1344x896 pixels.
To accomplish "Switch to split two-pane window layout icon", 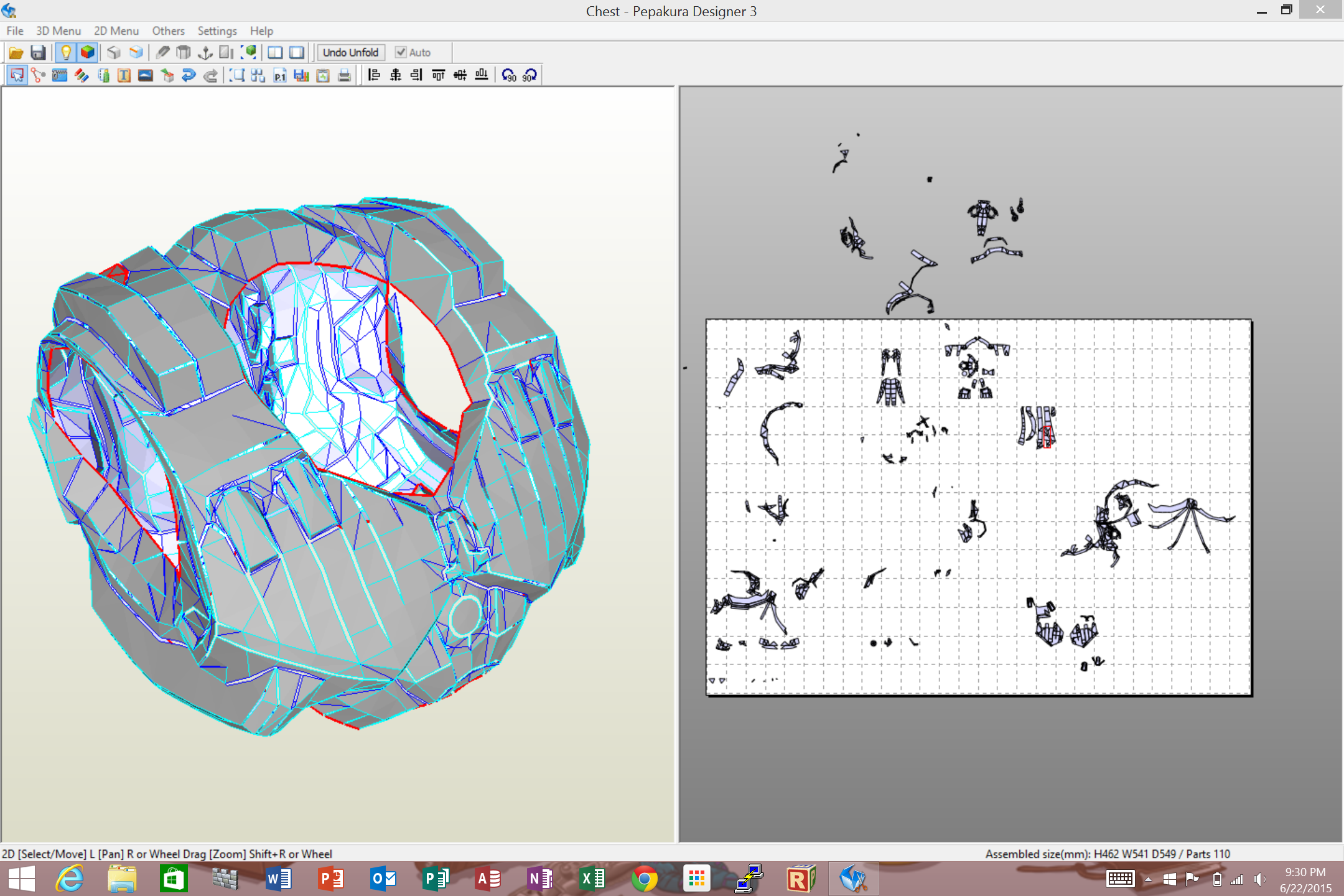I will 275,53.
